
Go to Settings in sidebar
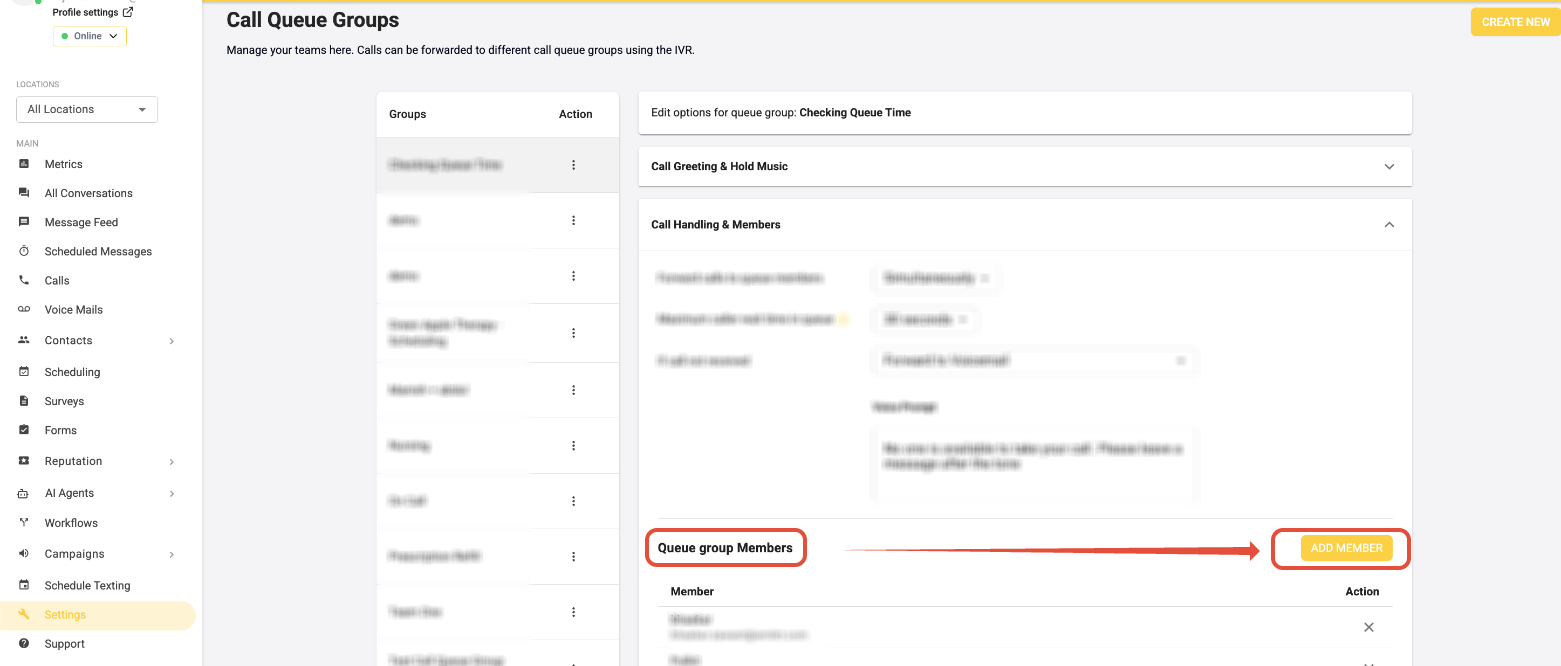(x=65, y=615)
